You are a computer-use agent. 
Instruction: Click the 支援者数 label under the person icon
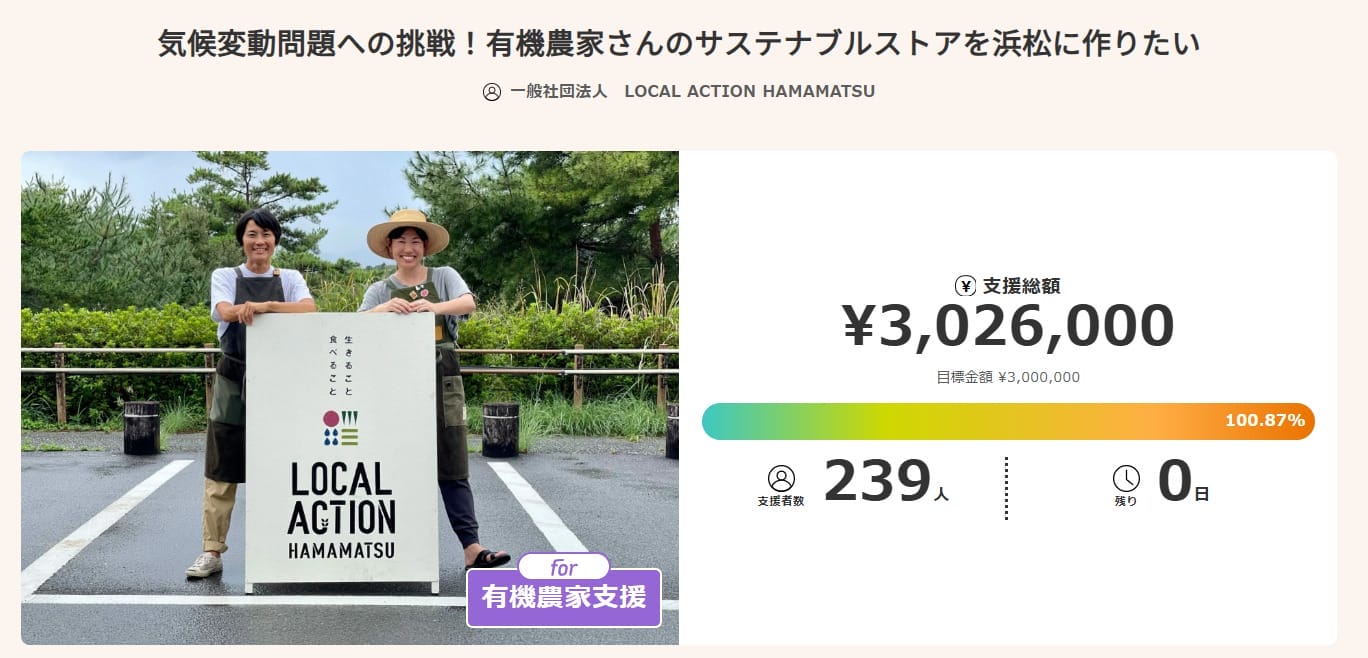click(x=781, y=501)
